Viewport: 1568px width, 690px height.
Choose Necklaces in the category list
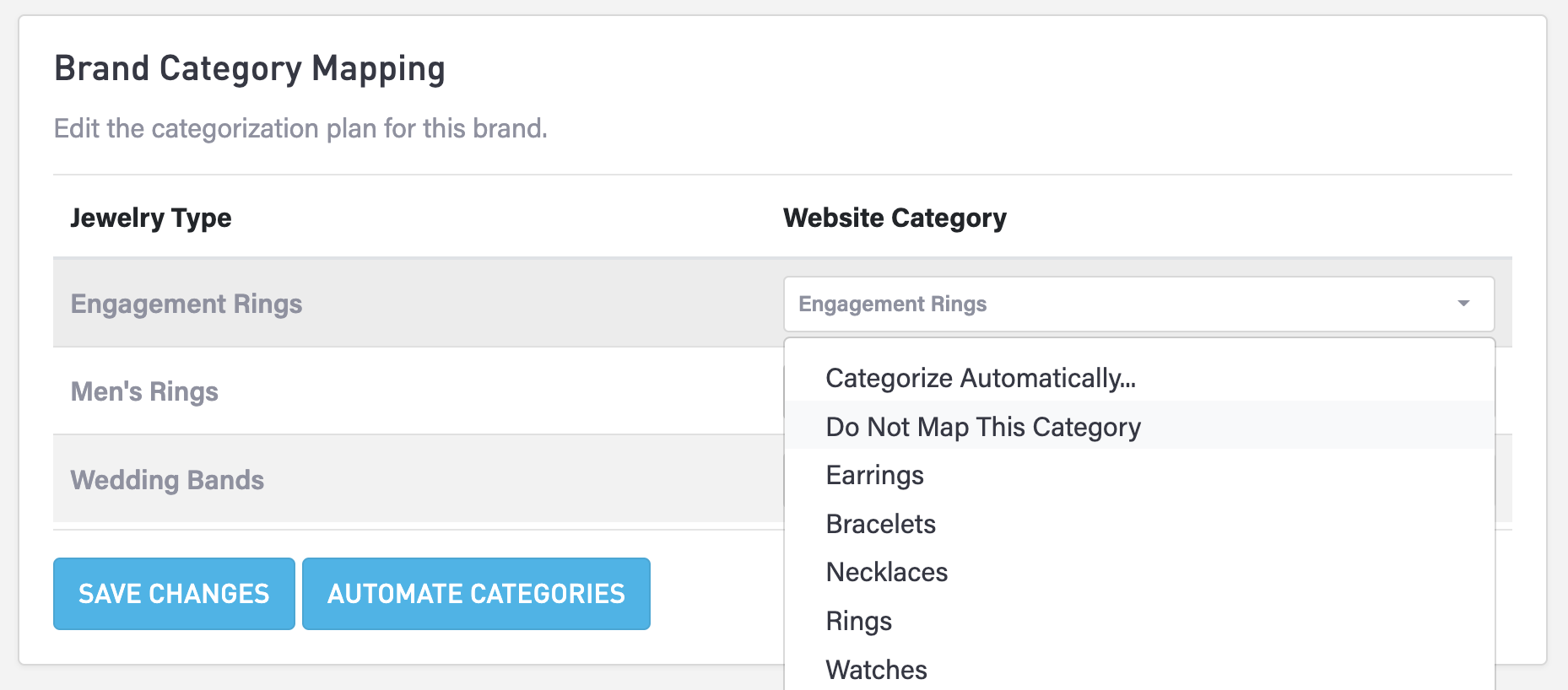point(886,572)
